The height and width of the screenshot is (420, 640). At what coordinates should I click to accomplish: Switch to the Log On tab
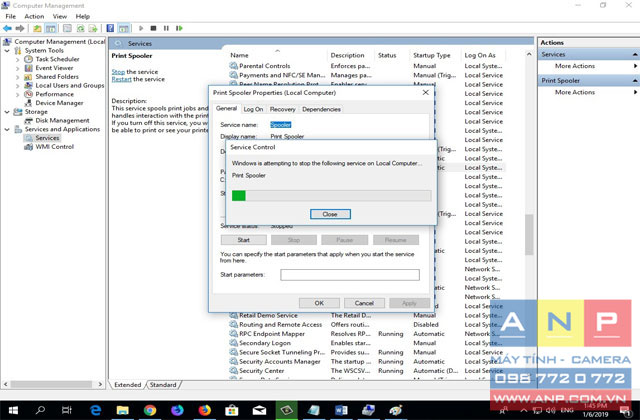point(253,109)
